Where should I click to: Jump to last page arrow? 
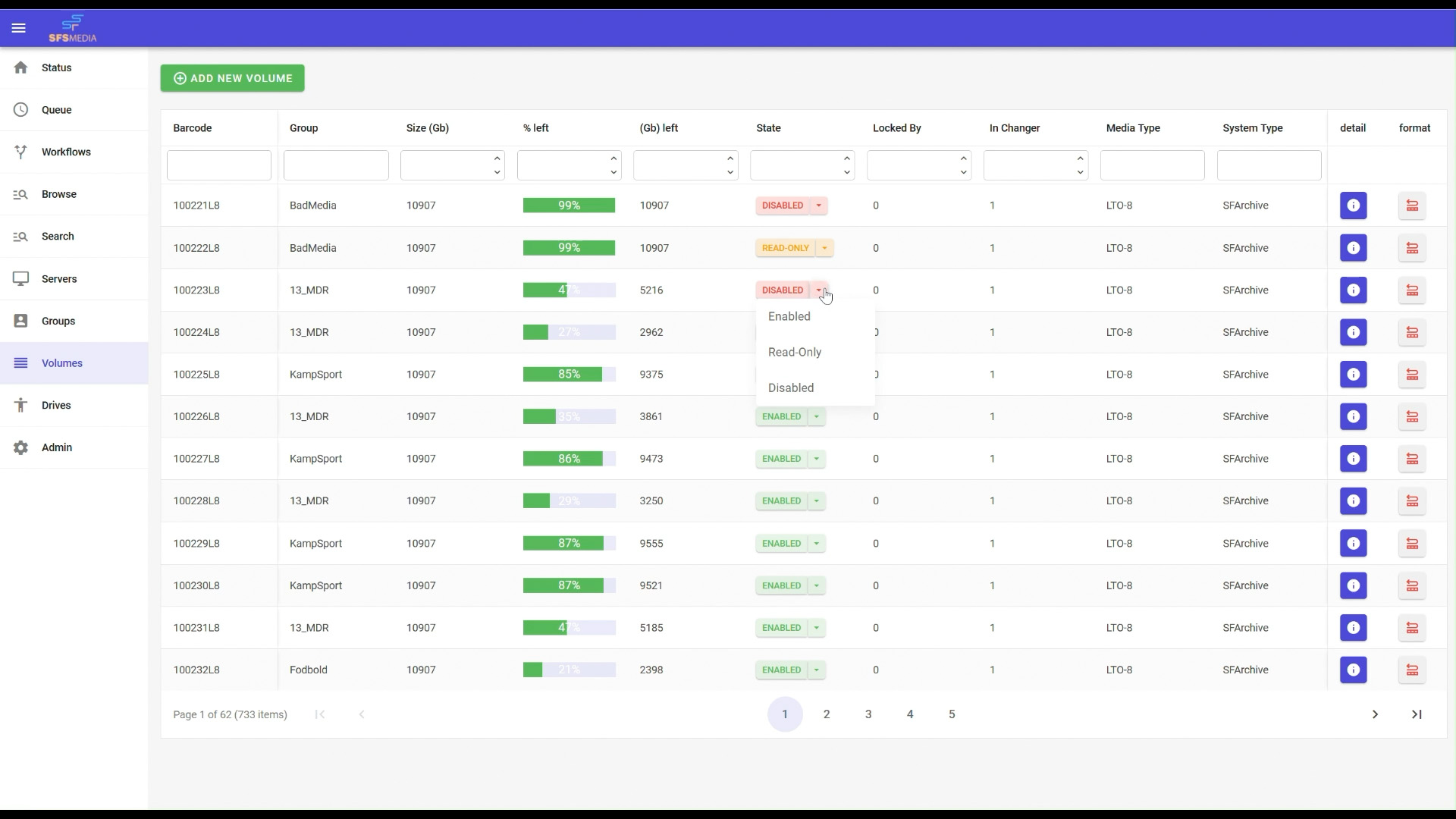tap(1417, 714)
